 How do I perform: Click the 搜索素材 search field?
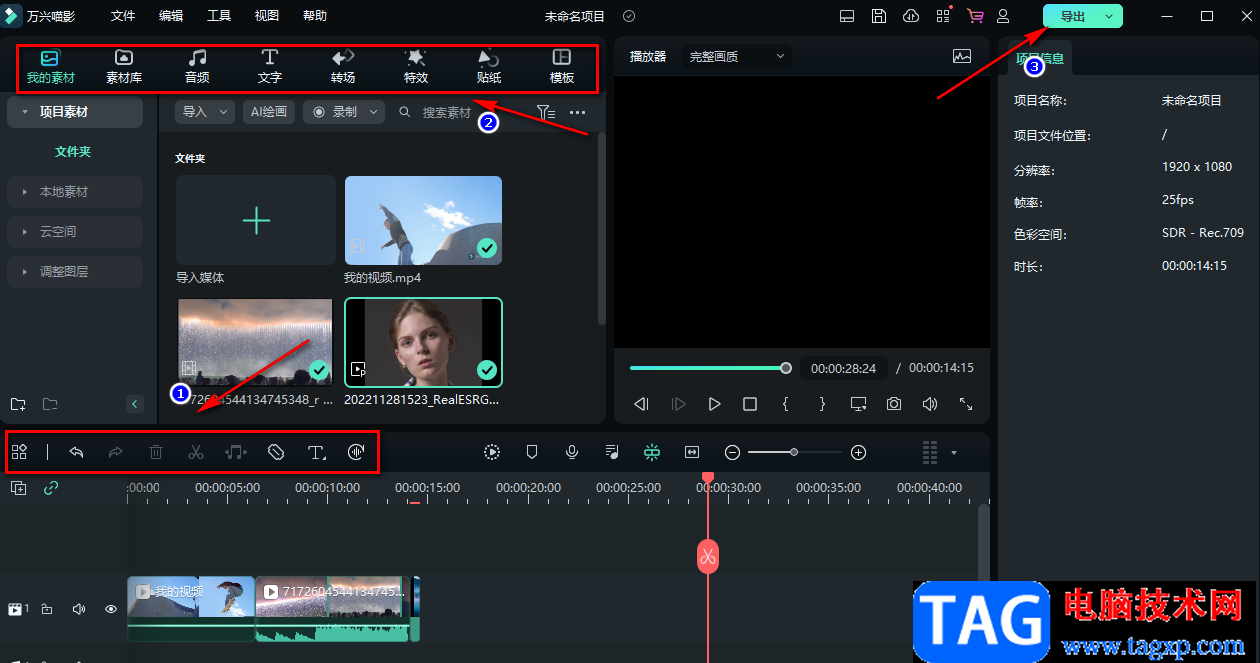pyautogui.click(x=447, y=112)
